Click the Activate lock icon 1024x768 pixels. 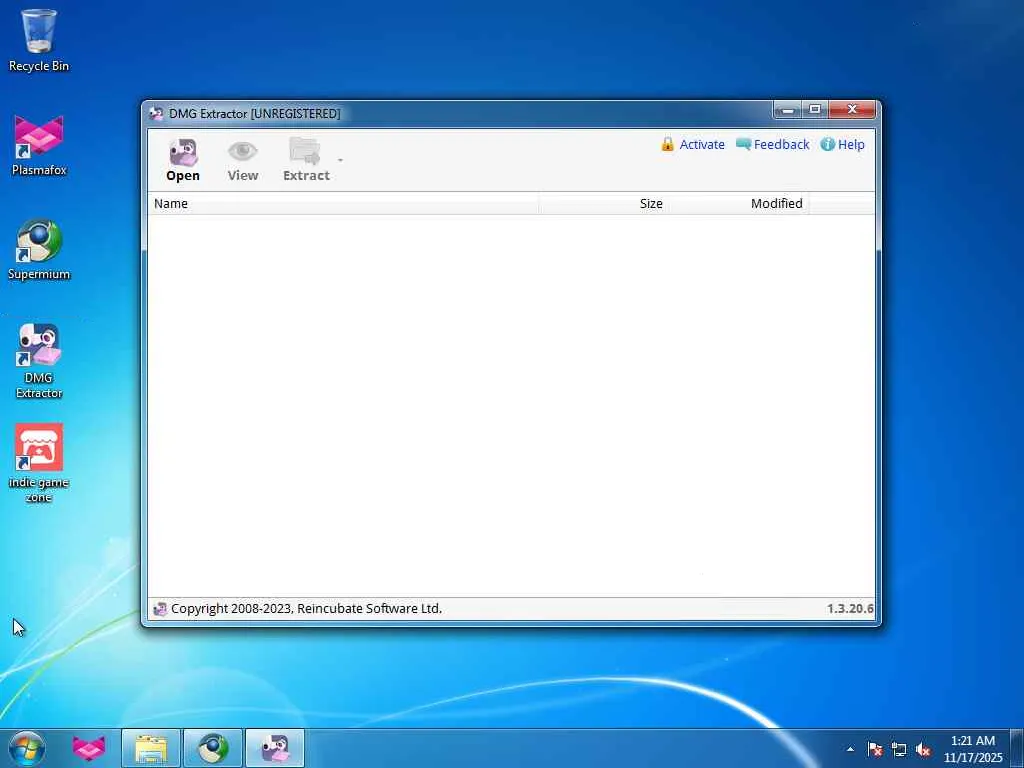[x=667, y=144]
